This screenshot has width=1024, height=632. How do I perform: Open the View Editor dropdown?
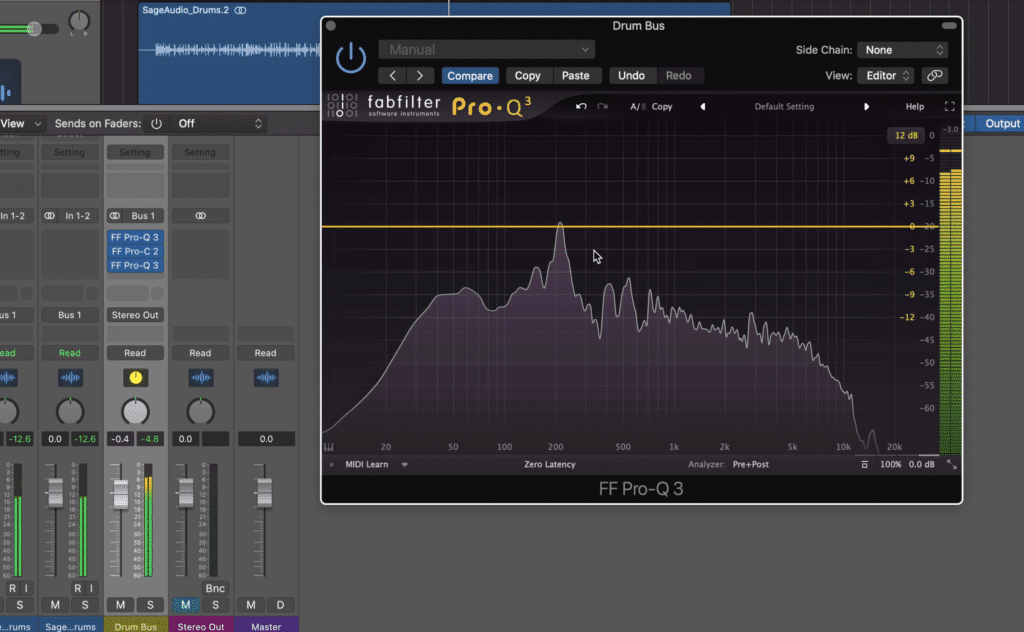click(x=886, y=76)
